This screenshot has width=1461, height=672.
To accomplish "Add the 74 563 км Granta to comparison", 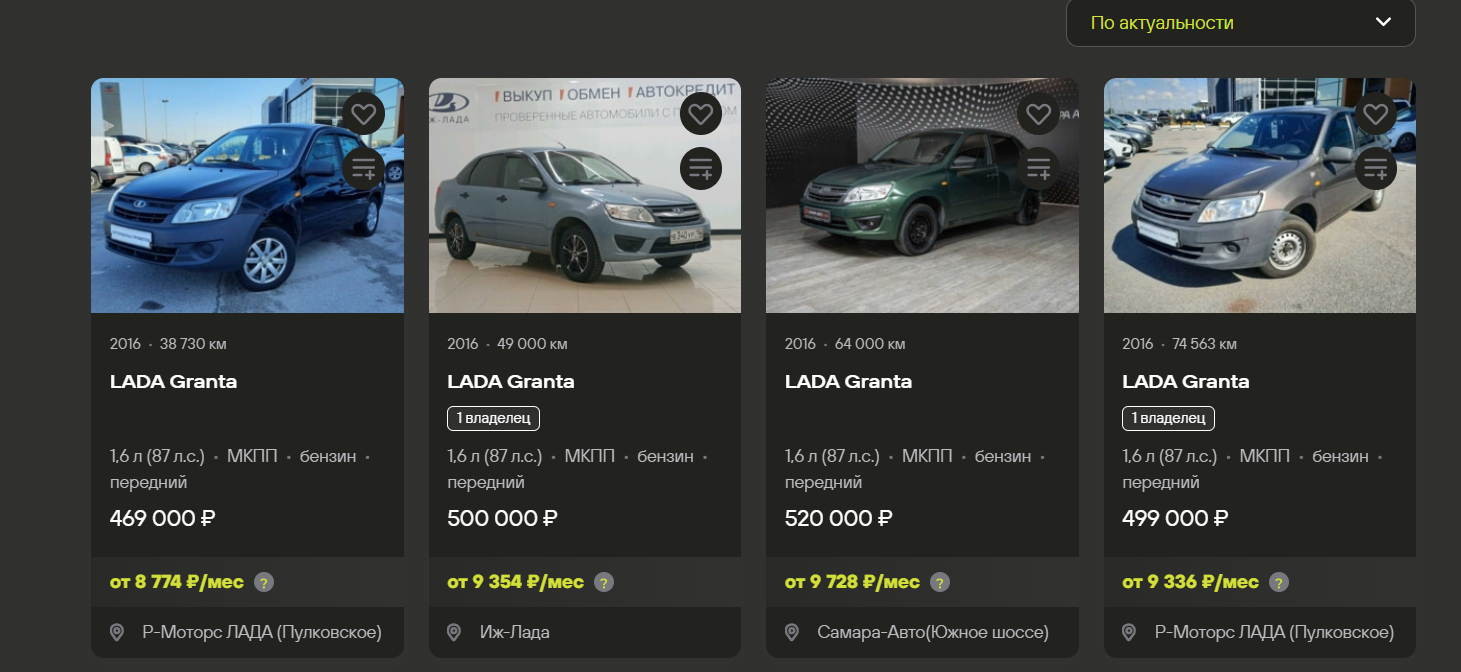I will click(x=1376, y=168).
